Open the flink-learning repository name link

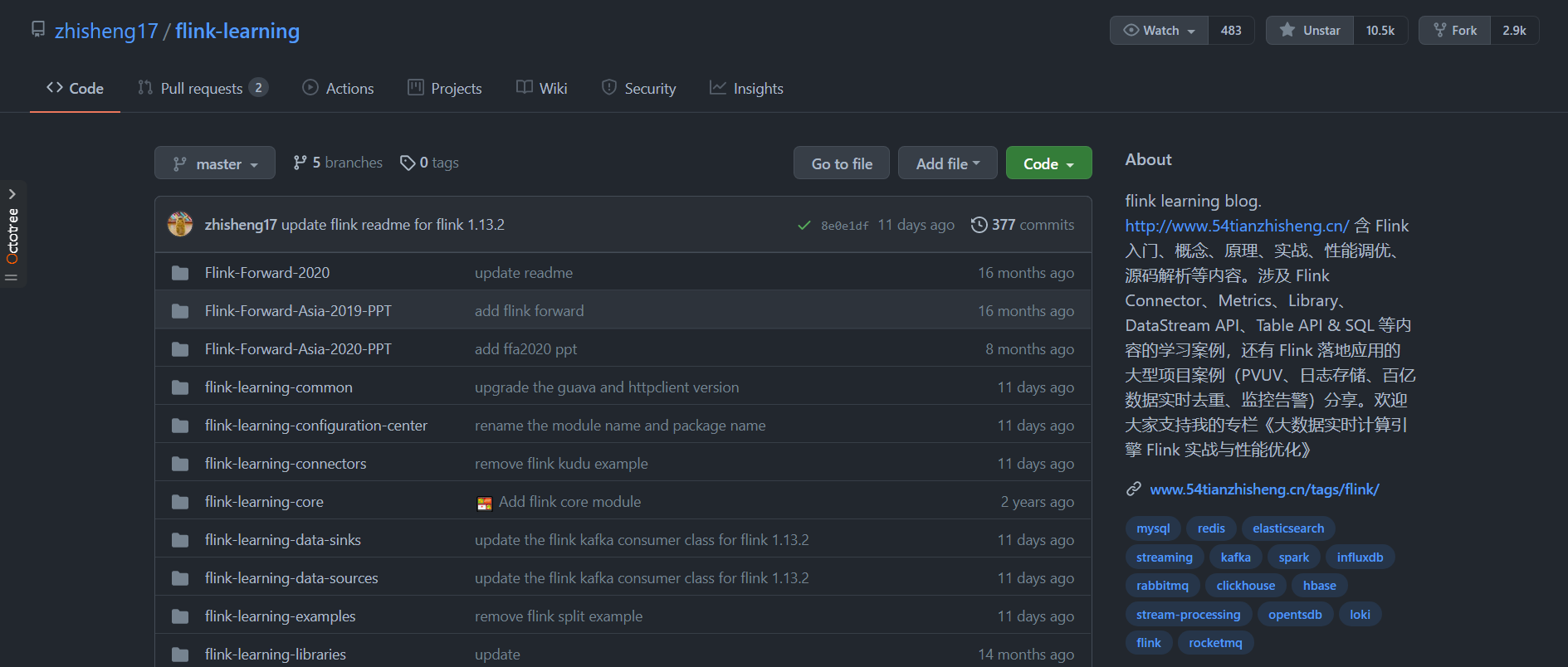pos(237,31)
